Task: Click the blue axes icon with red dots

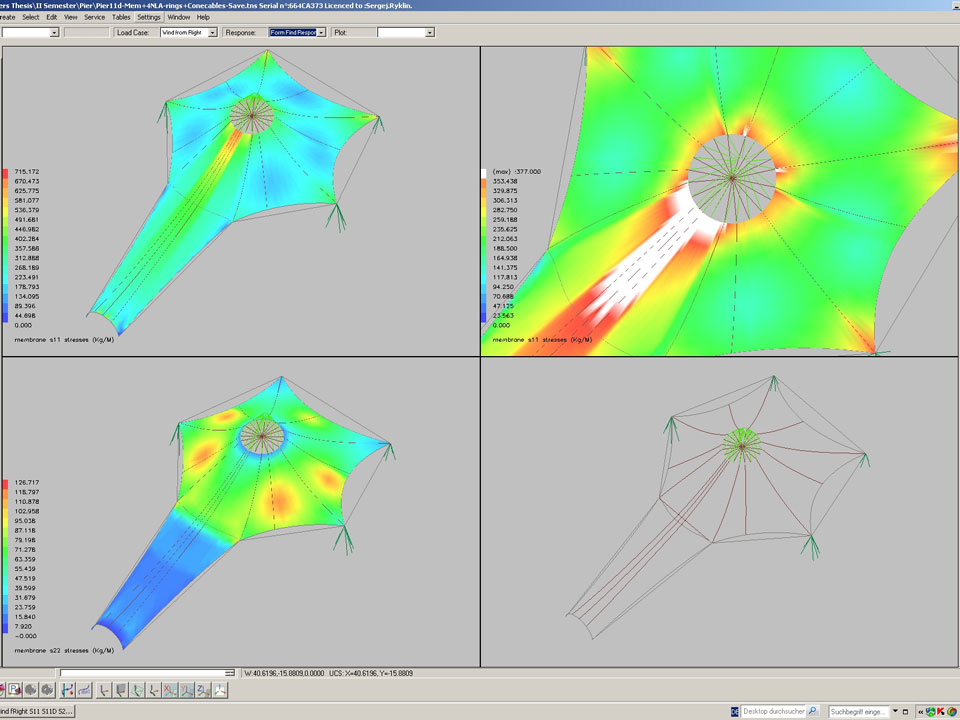Action: pos(66,690)
